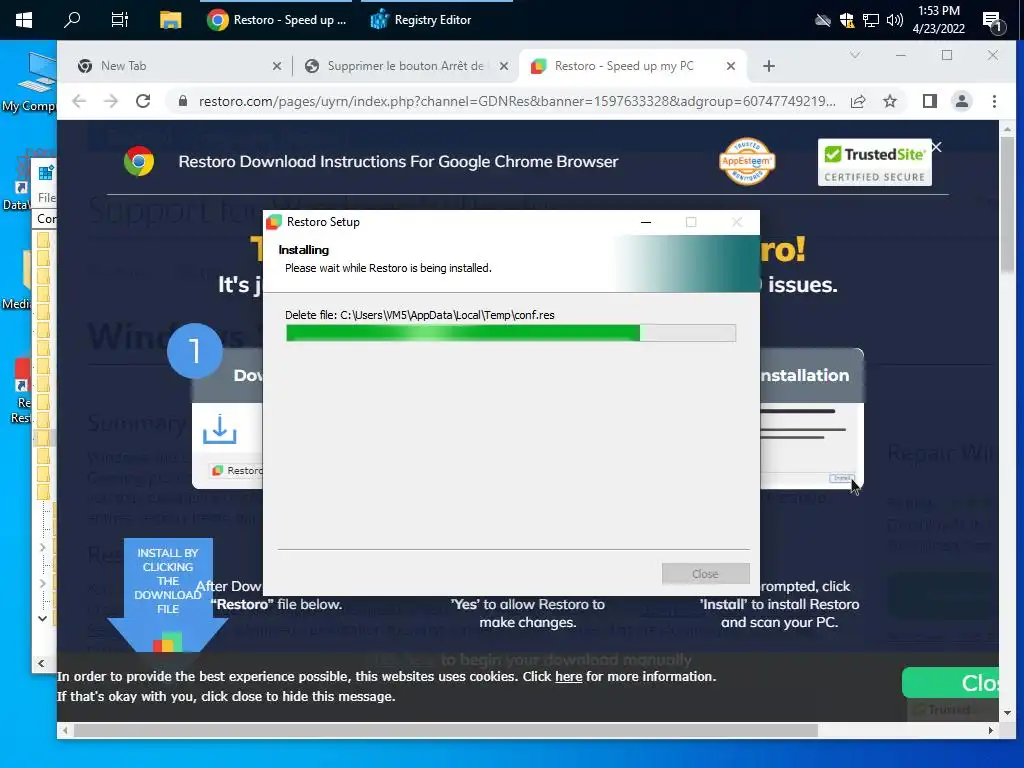The image size is (1024, 768).
Task: Expand the first collapsed Registry Editor tree node
Action: (x=42, y=547)
